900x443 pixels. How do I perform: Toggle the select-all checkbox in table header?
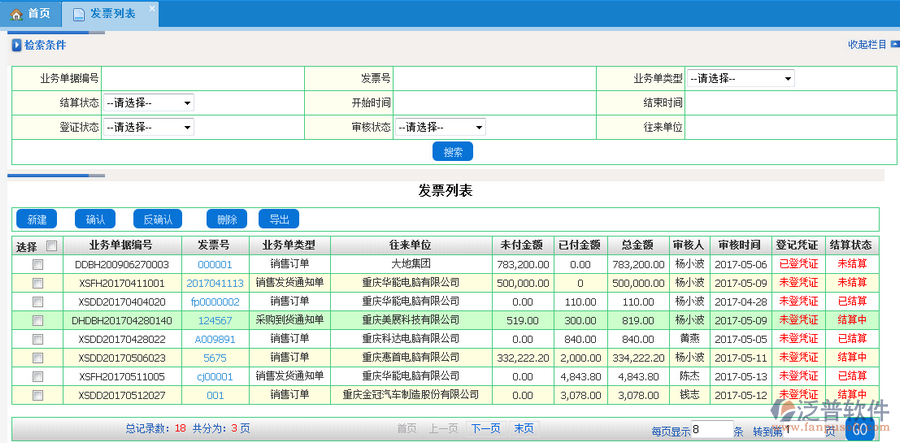pos(52,246)
